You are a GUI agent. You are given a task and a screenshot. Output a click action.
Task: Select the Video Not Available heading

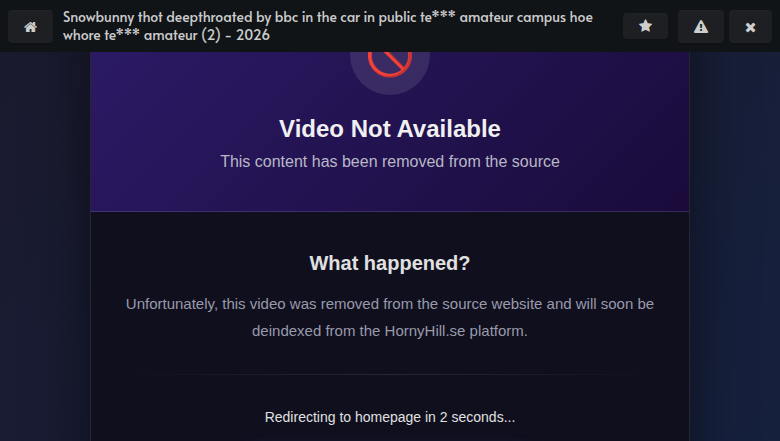(390, 129)
